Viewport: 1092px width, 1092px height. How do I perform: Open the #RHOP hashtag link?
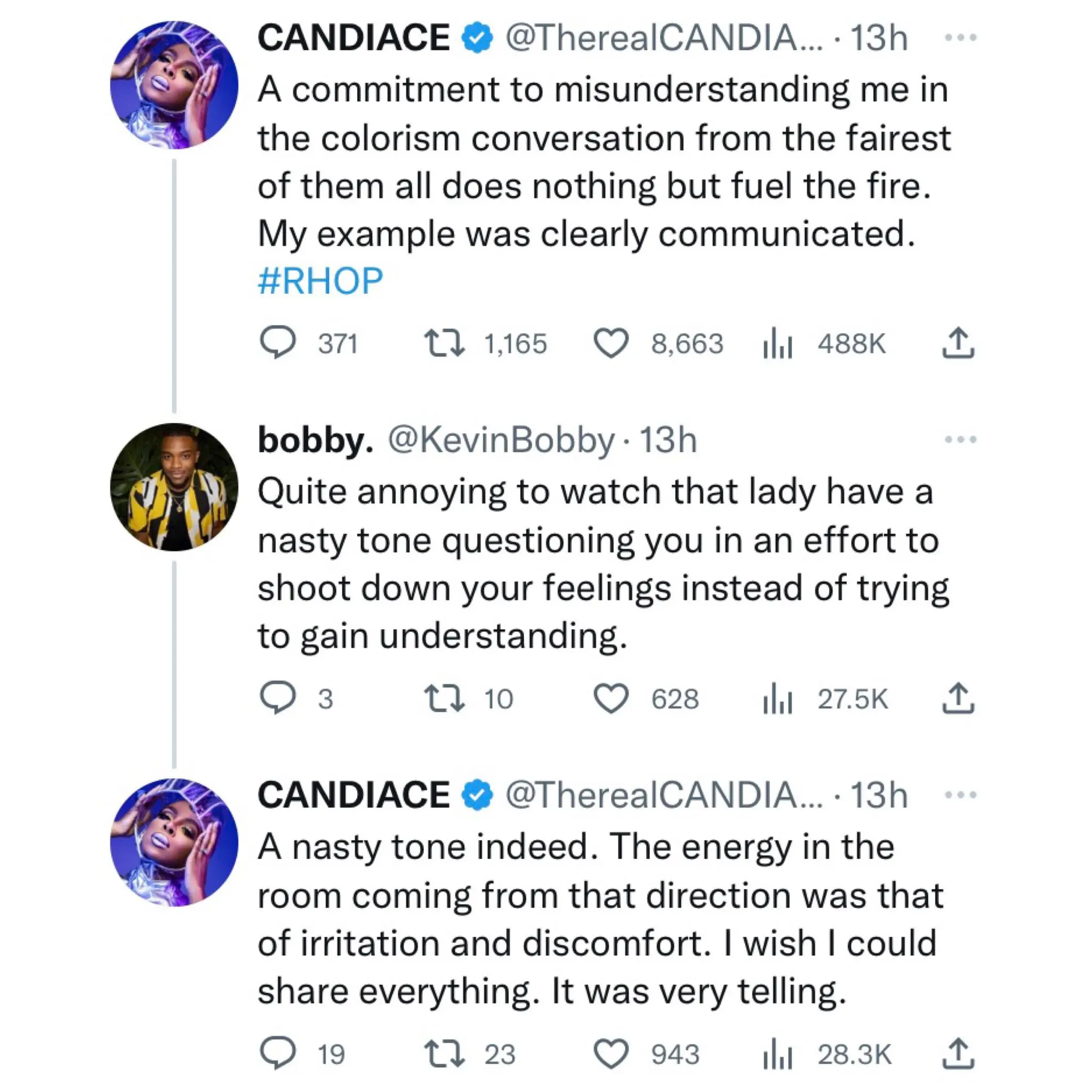click(x=320, y=281)
